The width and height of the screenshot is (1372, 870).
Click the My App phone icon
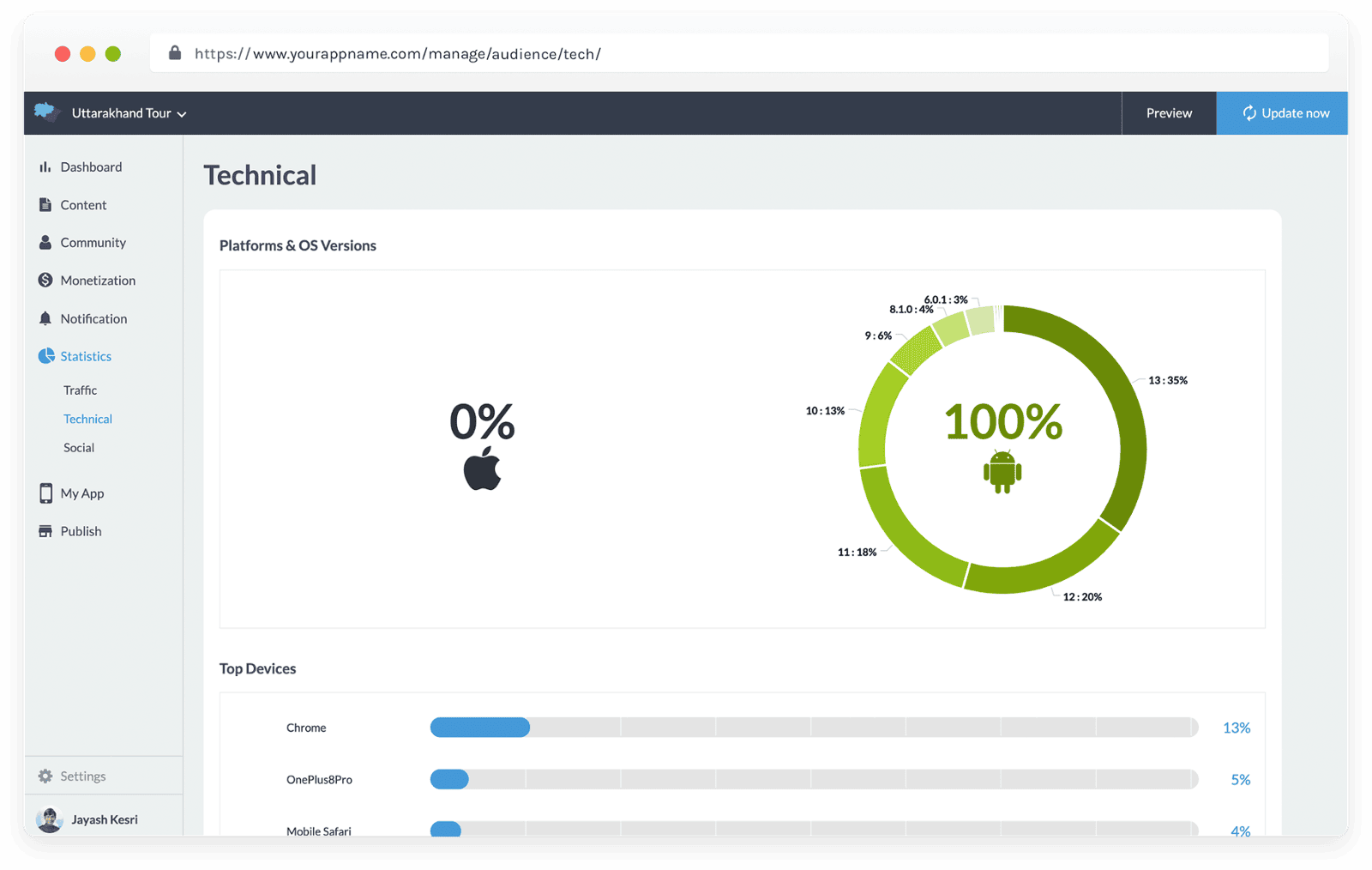click(45, 493)
